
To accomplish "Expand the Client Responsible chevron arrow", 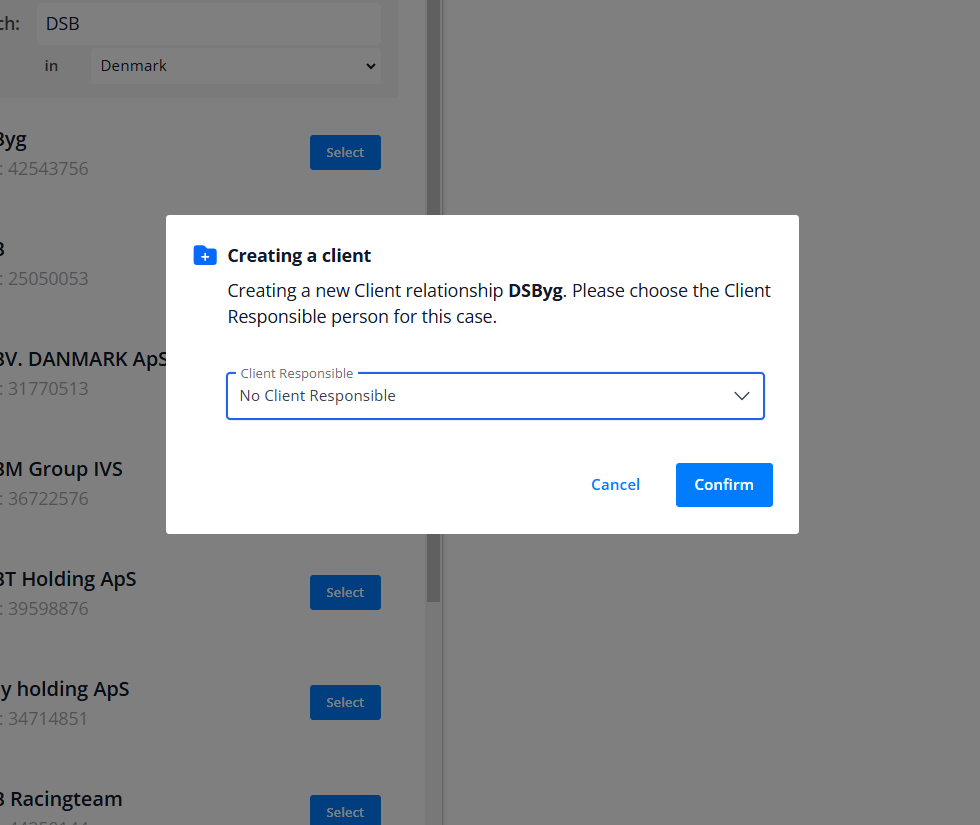I will tap(741, 396).
